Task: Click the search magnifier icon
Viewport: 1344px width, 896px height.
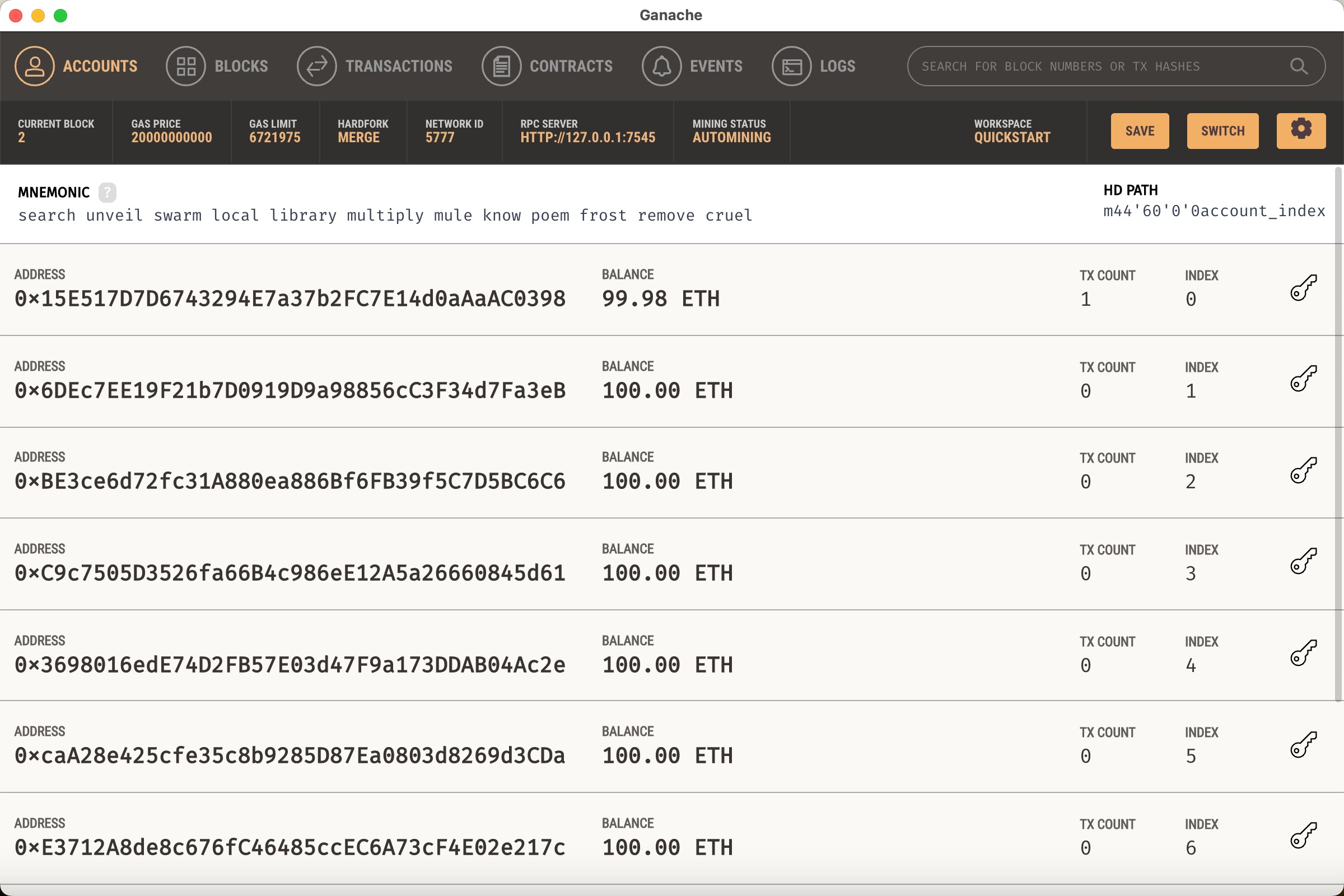Action: coord(1298,66)
